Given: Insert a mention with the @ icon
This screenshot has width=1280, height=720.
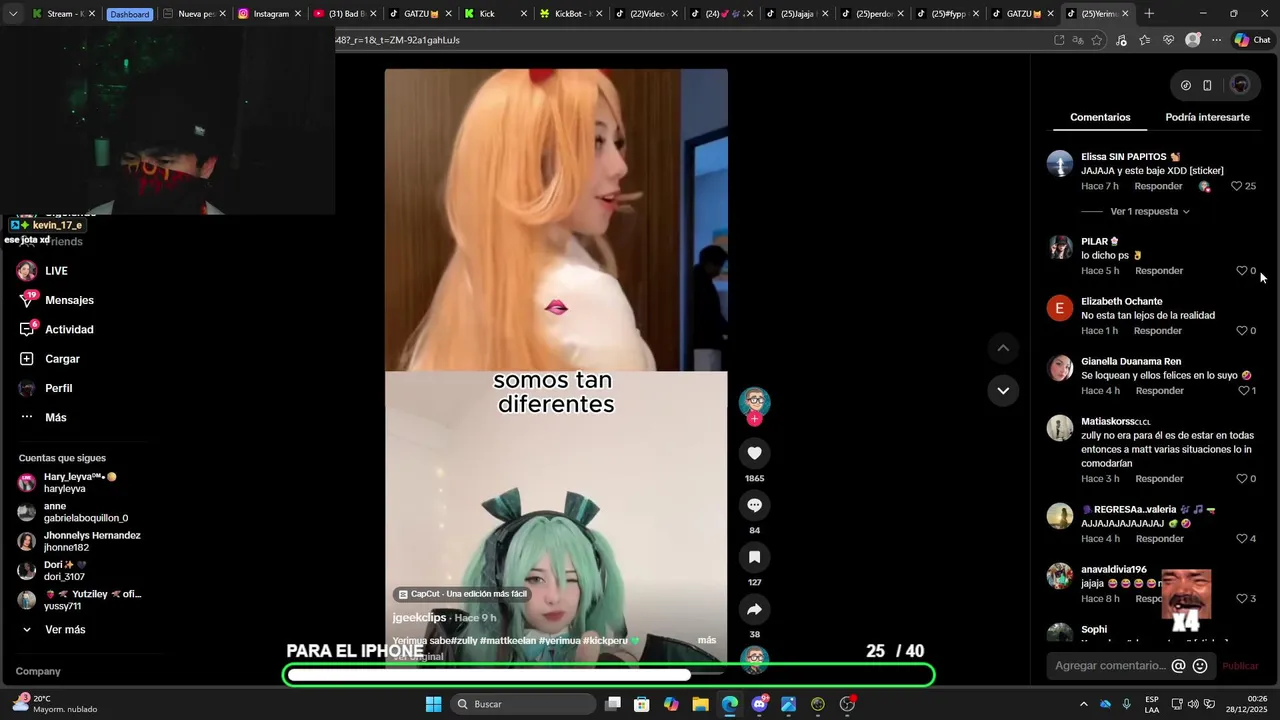Looking at the screenshot, I should point(1178,666).
